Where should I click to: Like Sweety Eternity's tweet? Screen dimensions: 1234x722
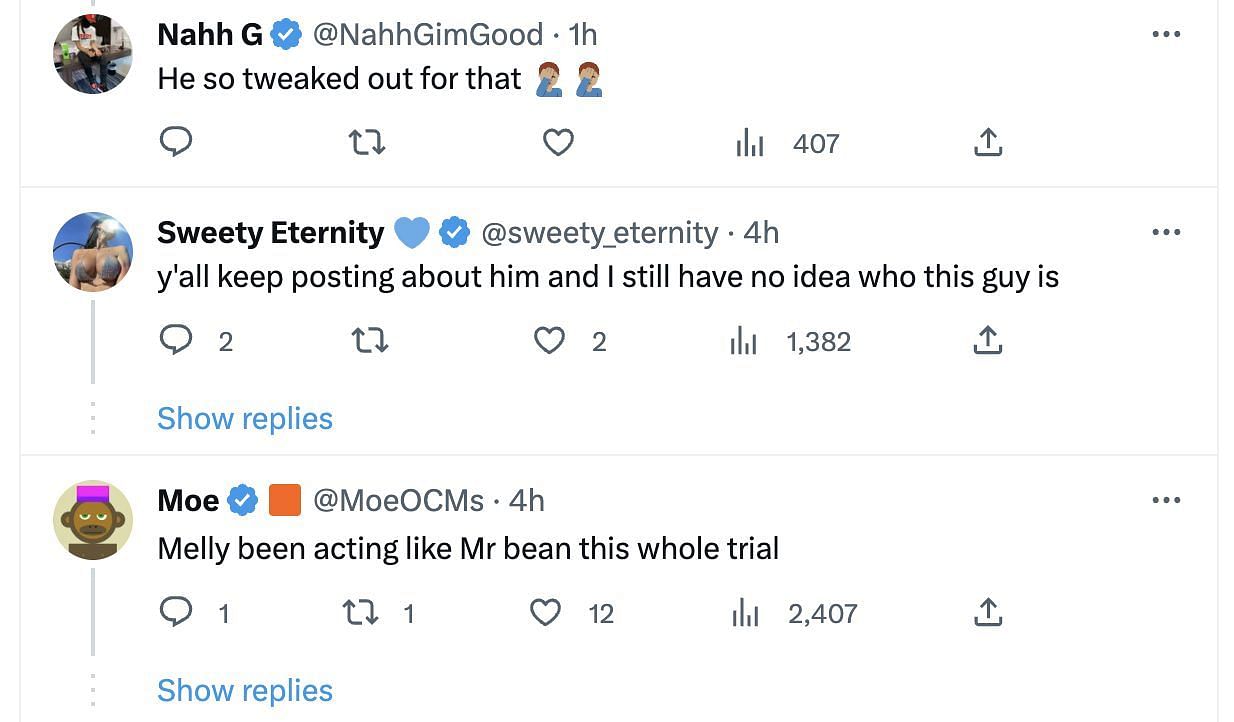pos(570,341)
